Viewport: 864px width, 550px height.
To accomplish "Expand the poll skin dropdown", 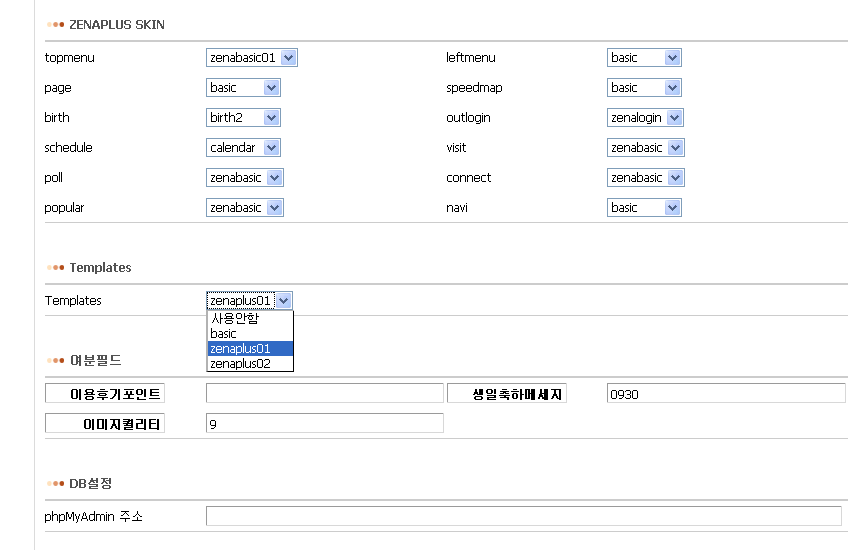I will click(x=245, y=178).
